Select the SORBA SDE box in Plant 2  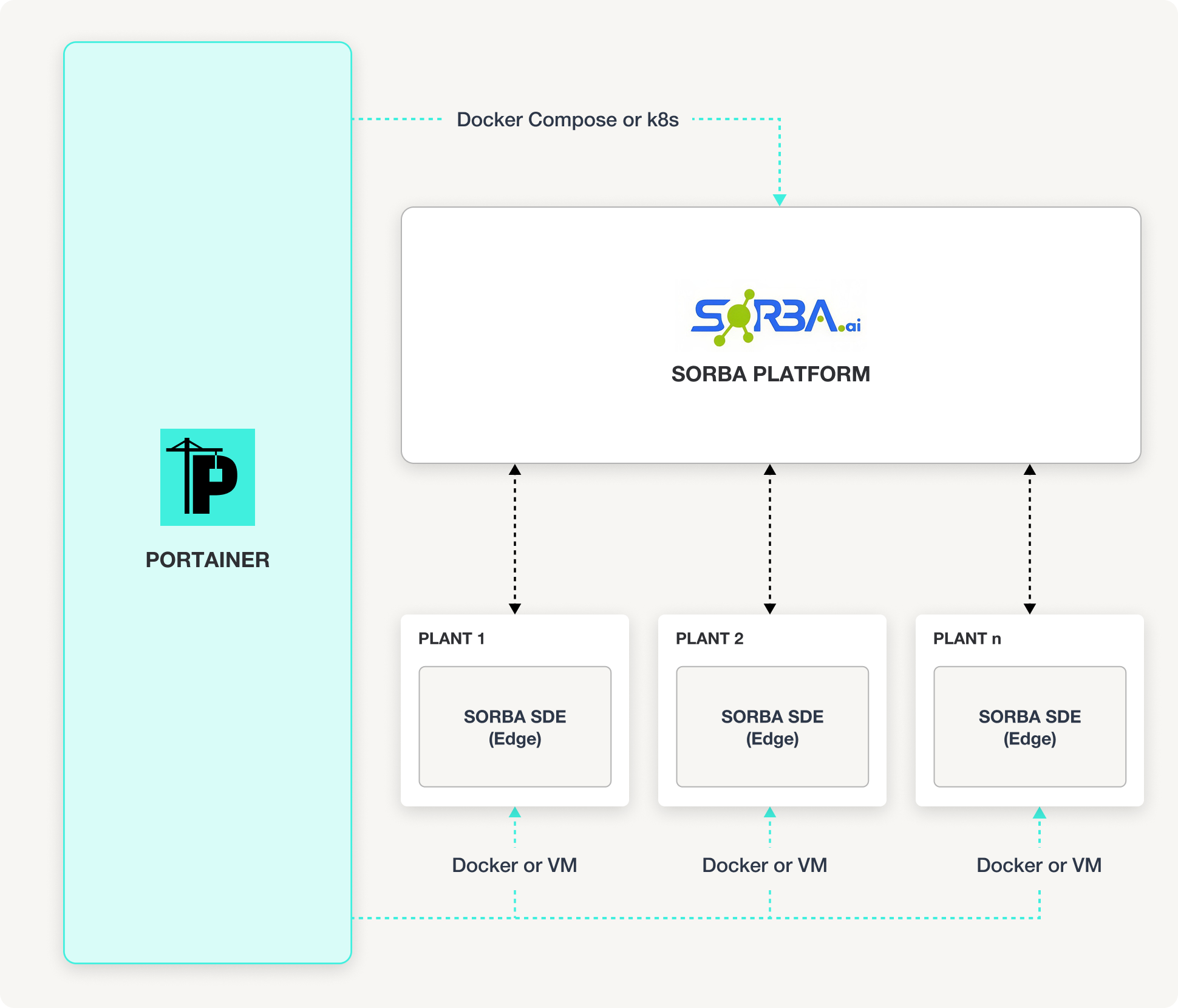coord(772,727)
